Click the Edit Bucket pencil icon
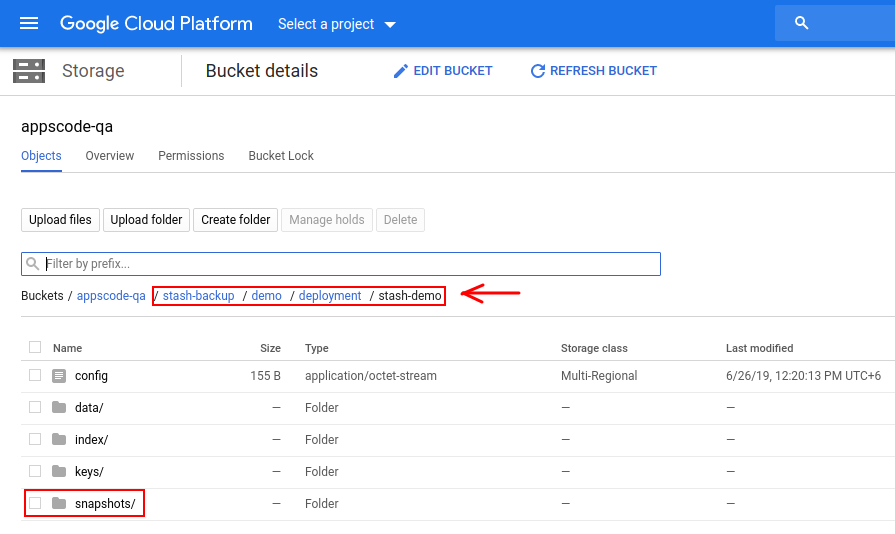 pyautogui.click(x=401, y=71)
